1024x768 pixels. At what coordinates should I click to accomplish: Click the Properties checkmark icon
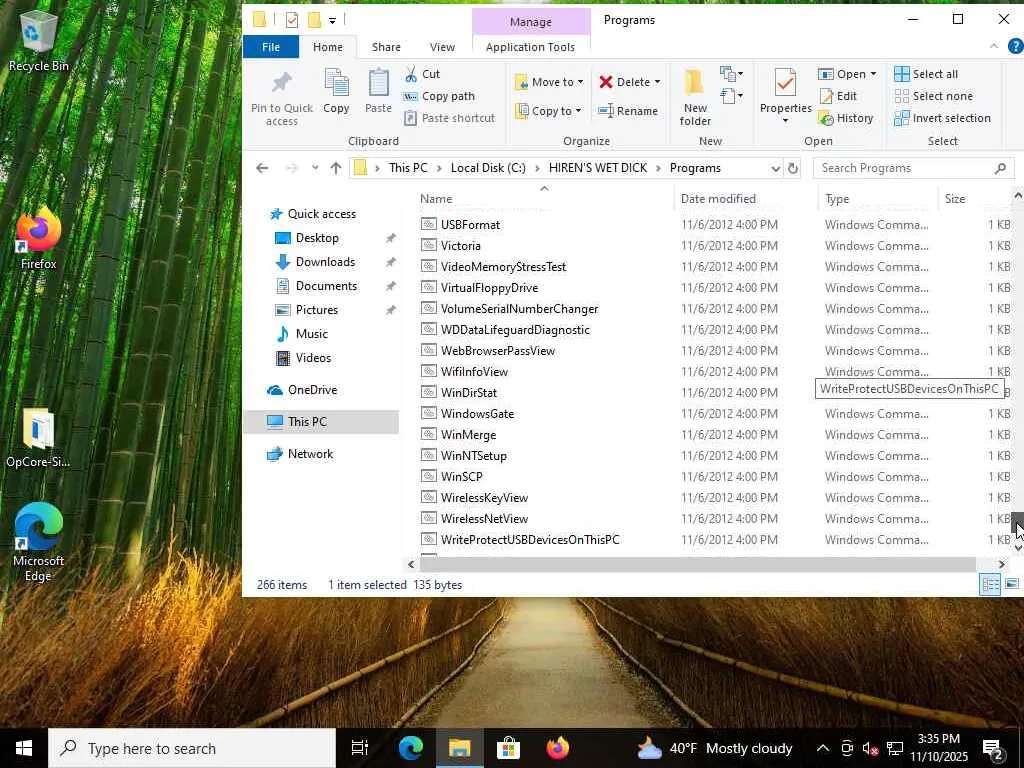[785, 83]
